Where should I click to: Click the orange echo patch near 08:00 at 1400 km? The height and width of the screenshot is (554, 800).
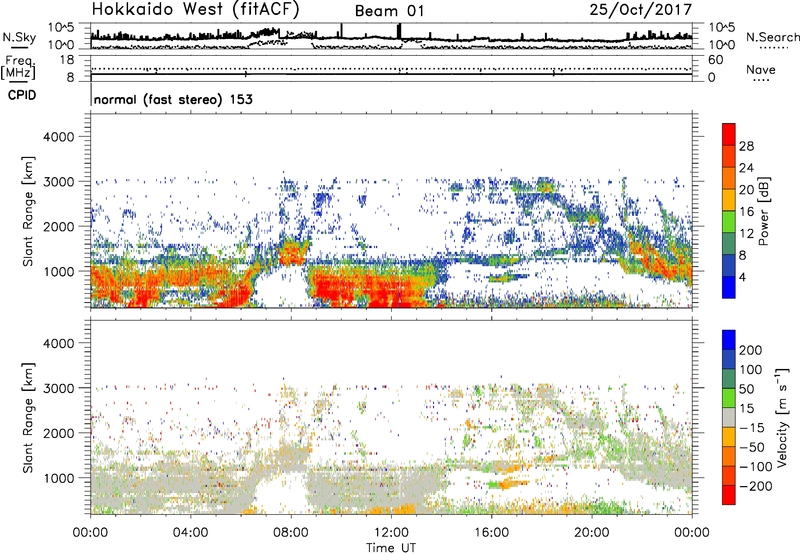click(x=292, y=253)
